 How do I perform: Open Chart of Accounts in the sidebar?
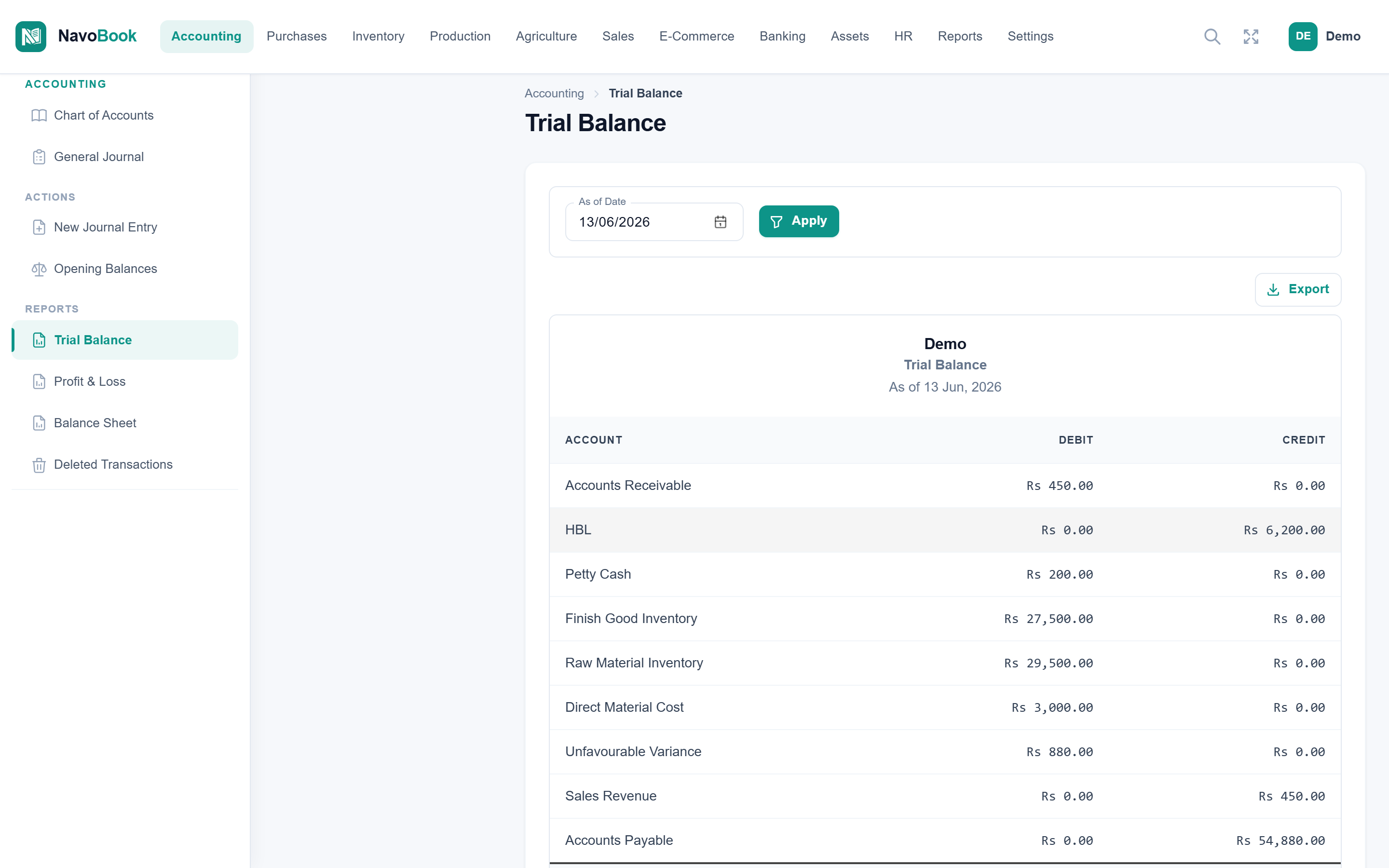coord(124,115)
